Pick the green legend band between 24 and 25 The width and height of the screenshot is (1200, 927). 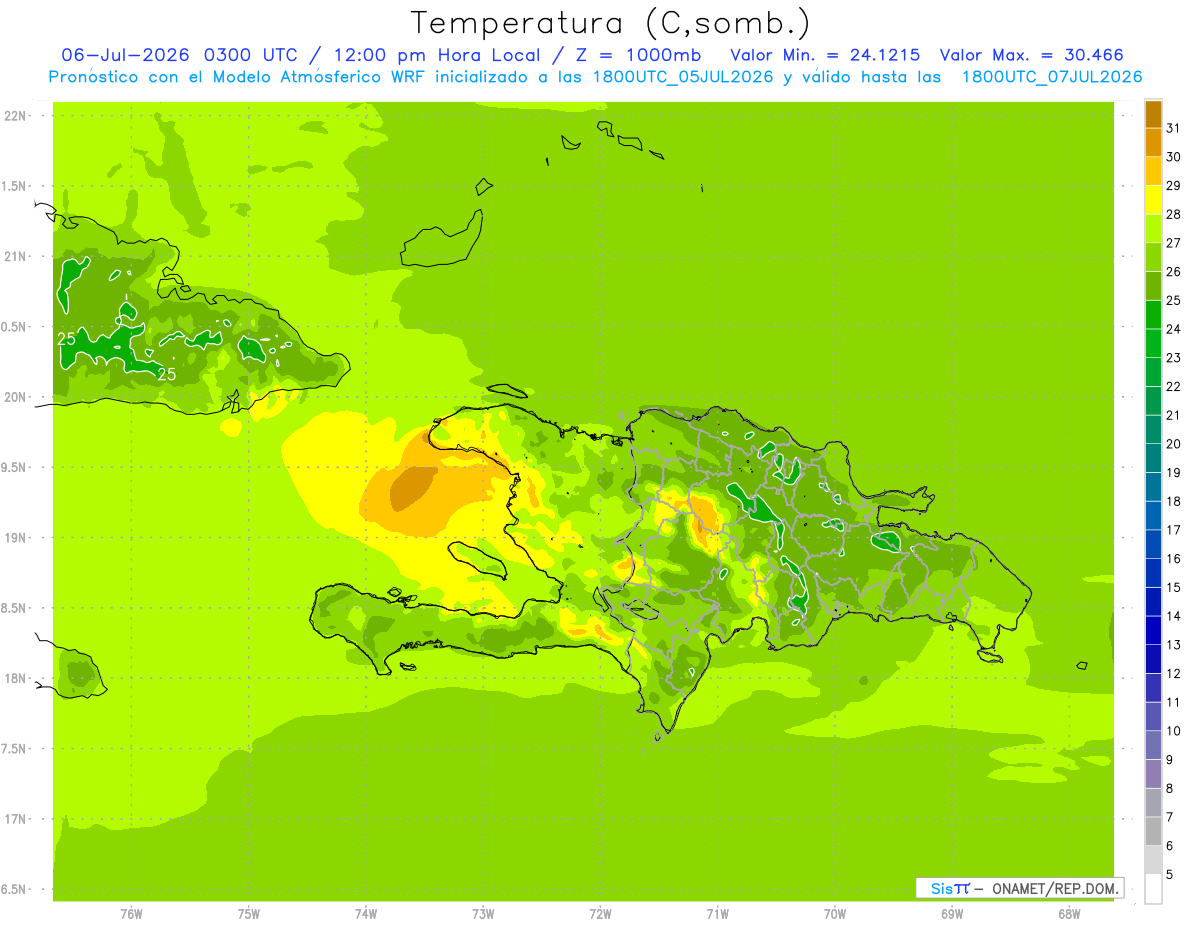[1153, 315]
